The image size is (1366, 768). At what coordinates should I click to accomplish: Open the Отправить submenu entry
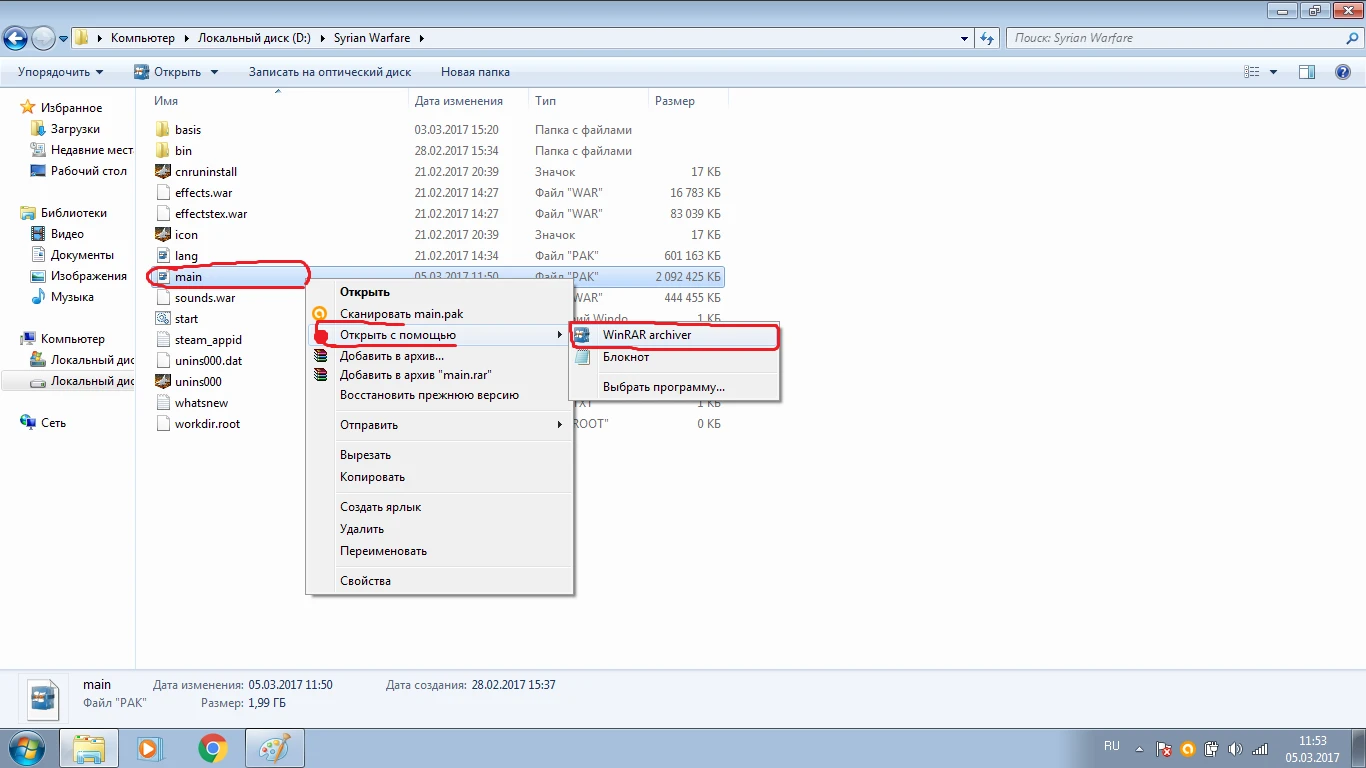click(440, 425)
